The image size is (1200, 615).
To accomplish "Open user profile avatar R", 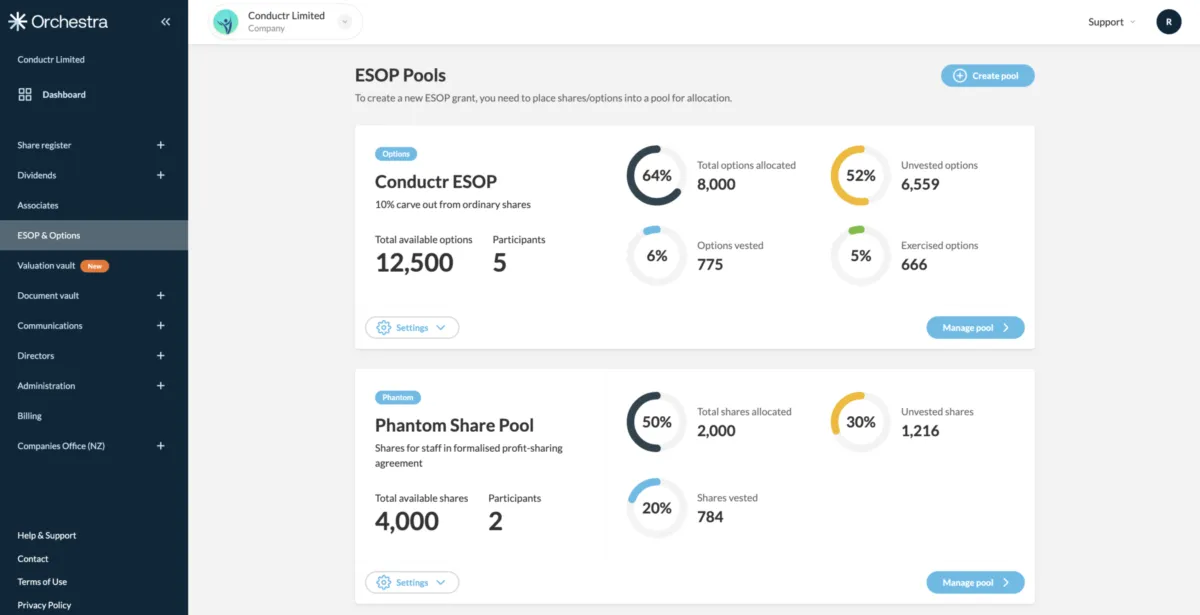I will point(1168,22).
